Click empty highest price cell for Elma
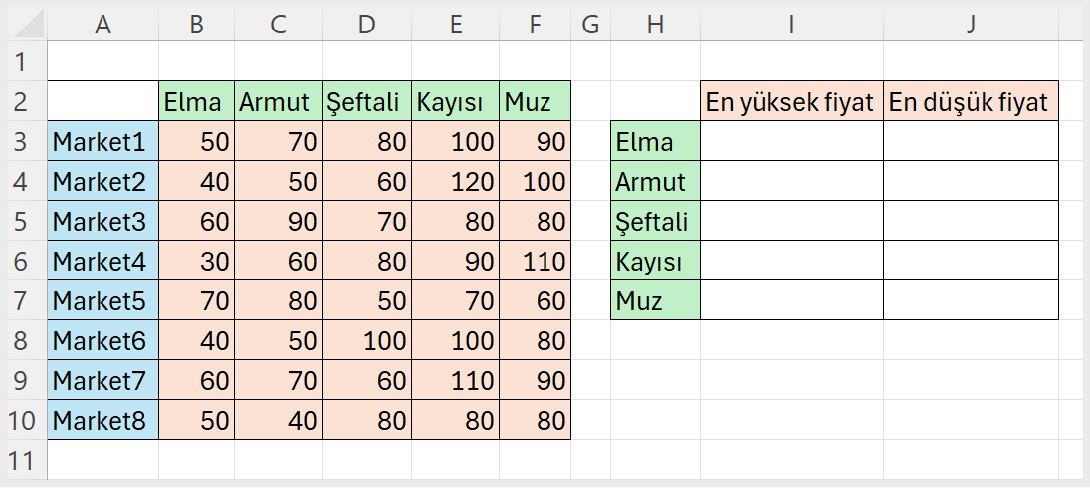This screenshot has height=488, width=1090. coord(791,142)
